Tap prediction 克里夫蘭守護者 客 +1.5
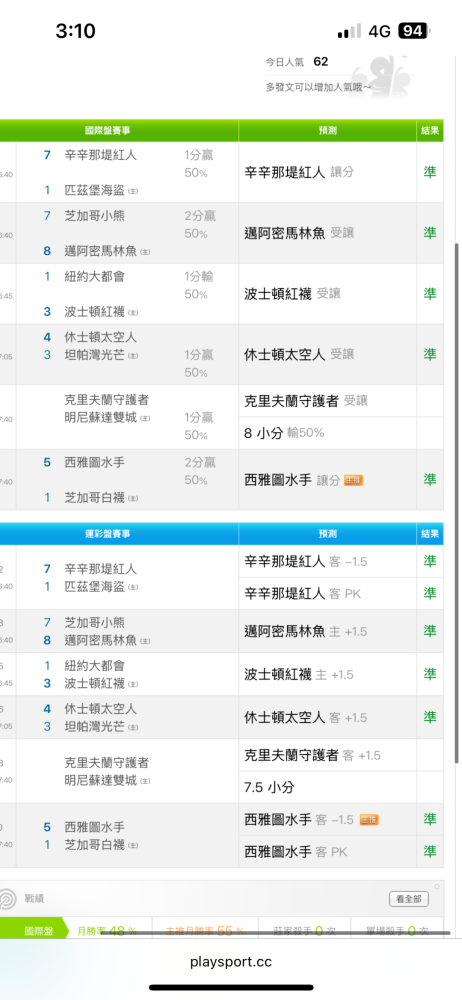Screen dimensions: 462x1000 [313, 755]
